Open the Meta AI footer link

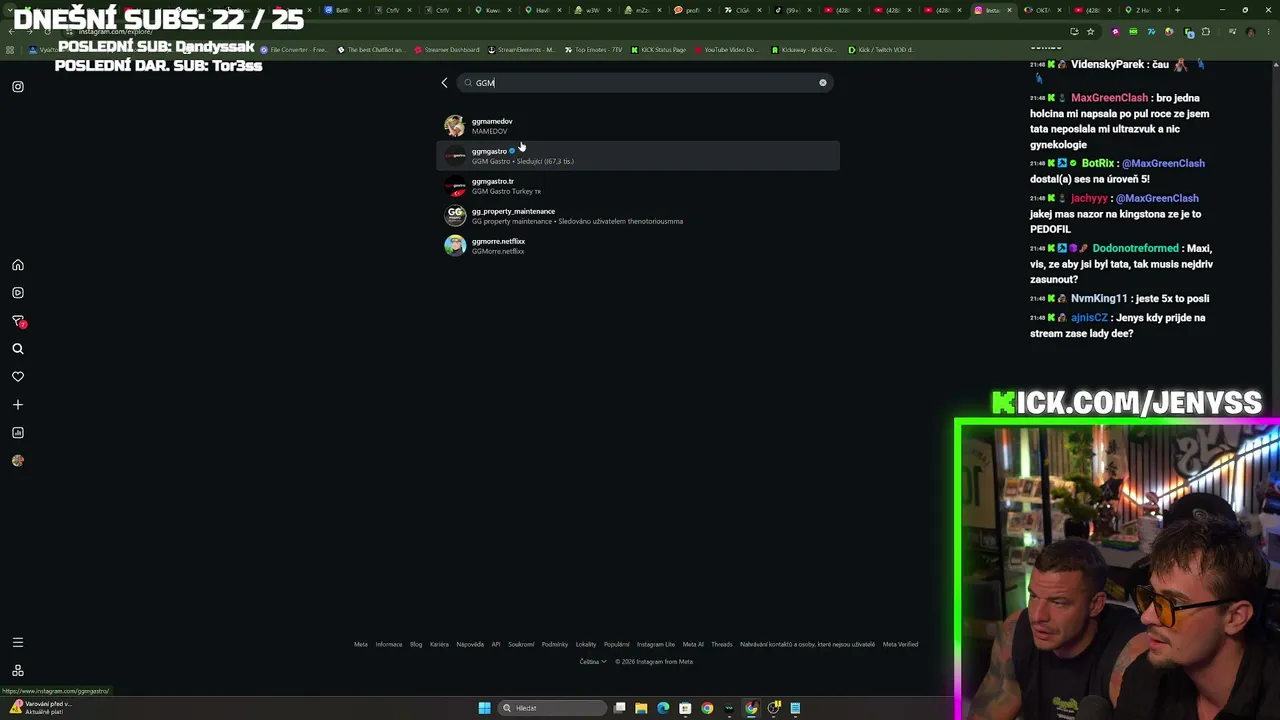(693, 644)
